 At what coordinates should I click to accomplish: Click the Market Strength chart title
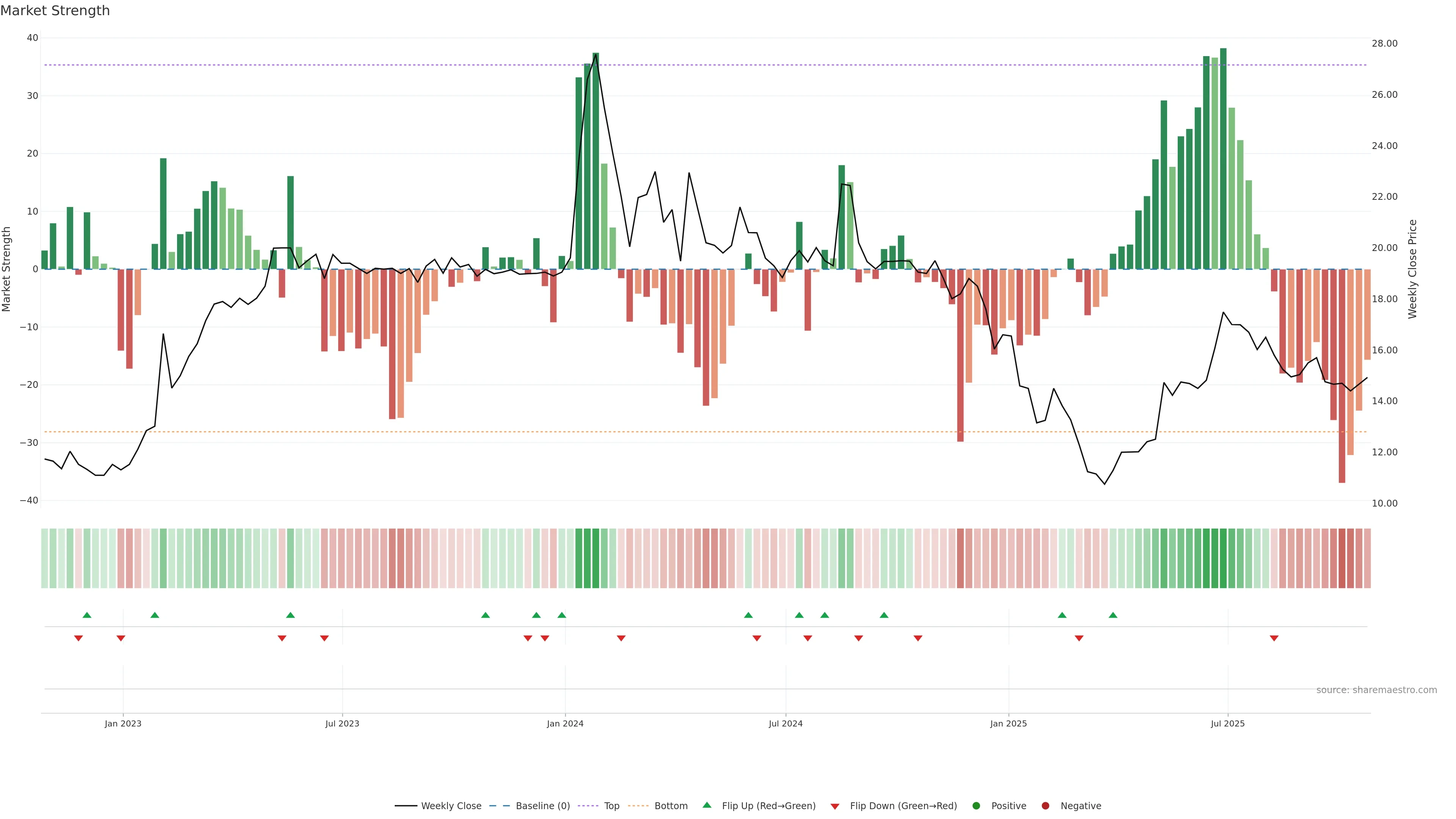point(55,11)
